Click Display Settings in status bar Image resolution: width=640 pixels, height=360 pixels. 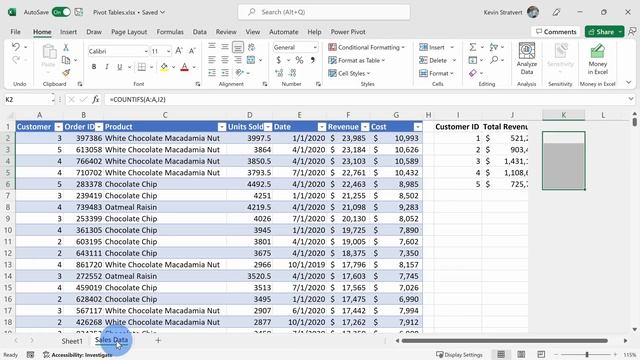[x=459, y=355]
